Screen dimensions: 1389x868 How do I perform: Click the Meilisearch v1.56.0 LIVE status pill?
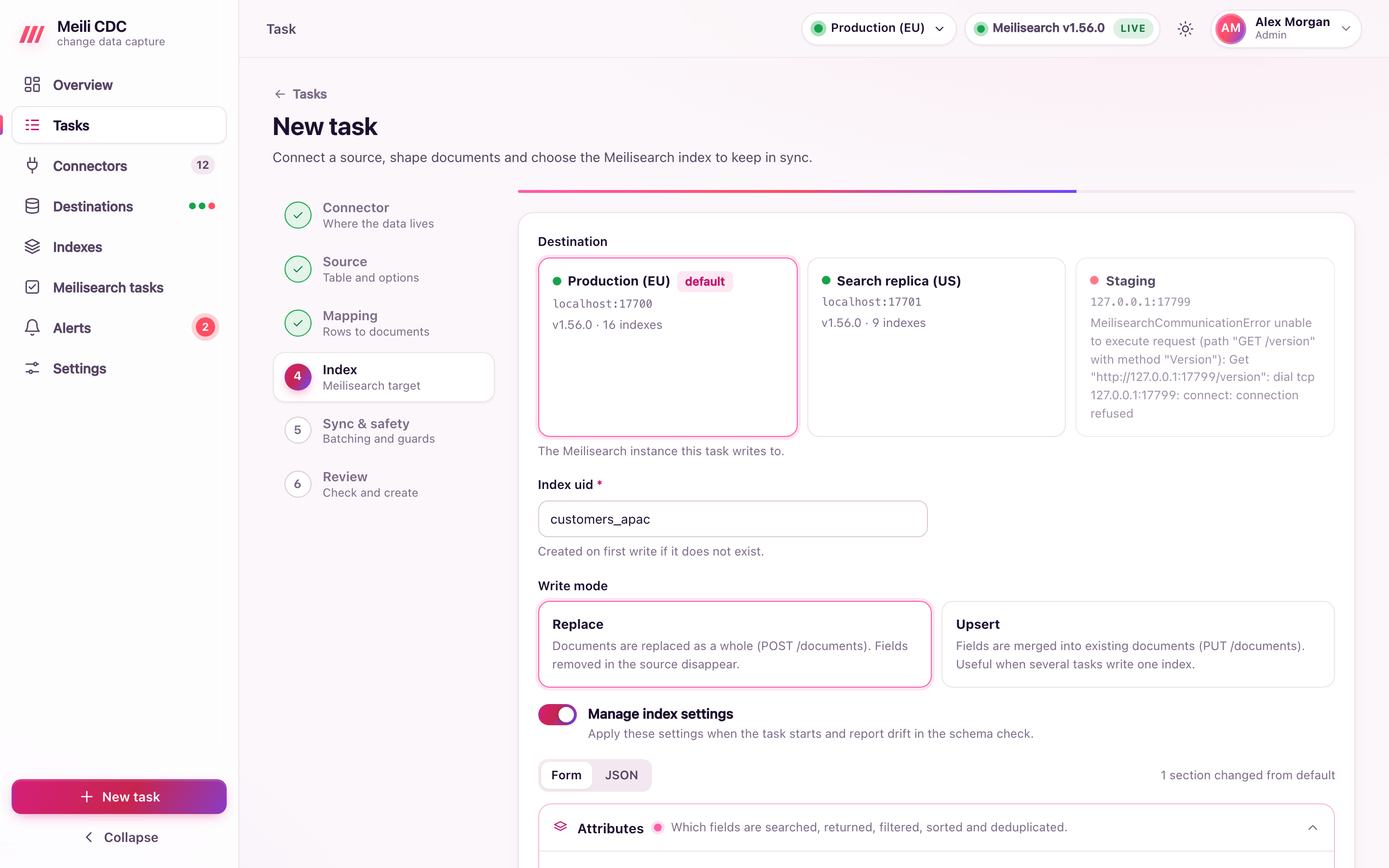coord(1062,29)
